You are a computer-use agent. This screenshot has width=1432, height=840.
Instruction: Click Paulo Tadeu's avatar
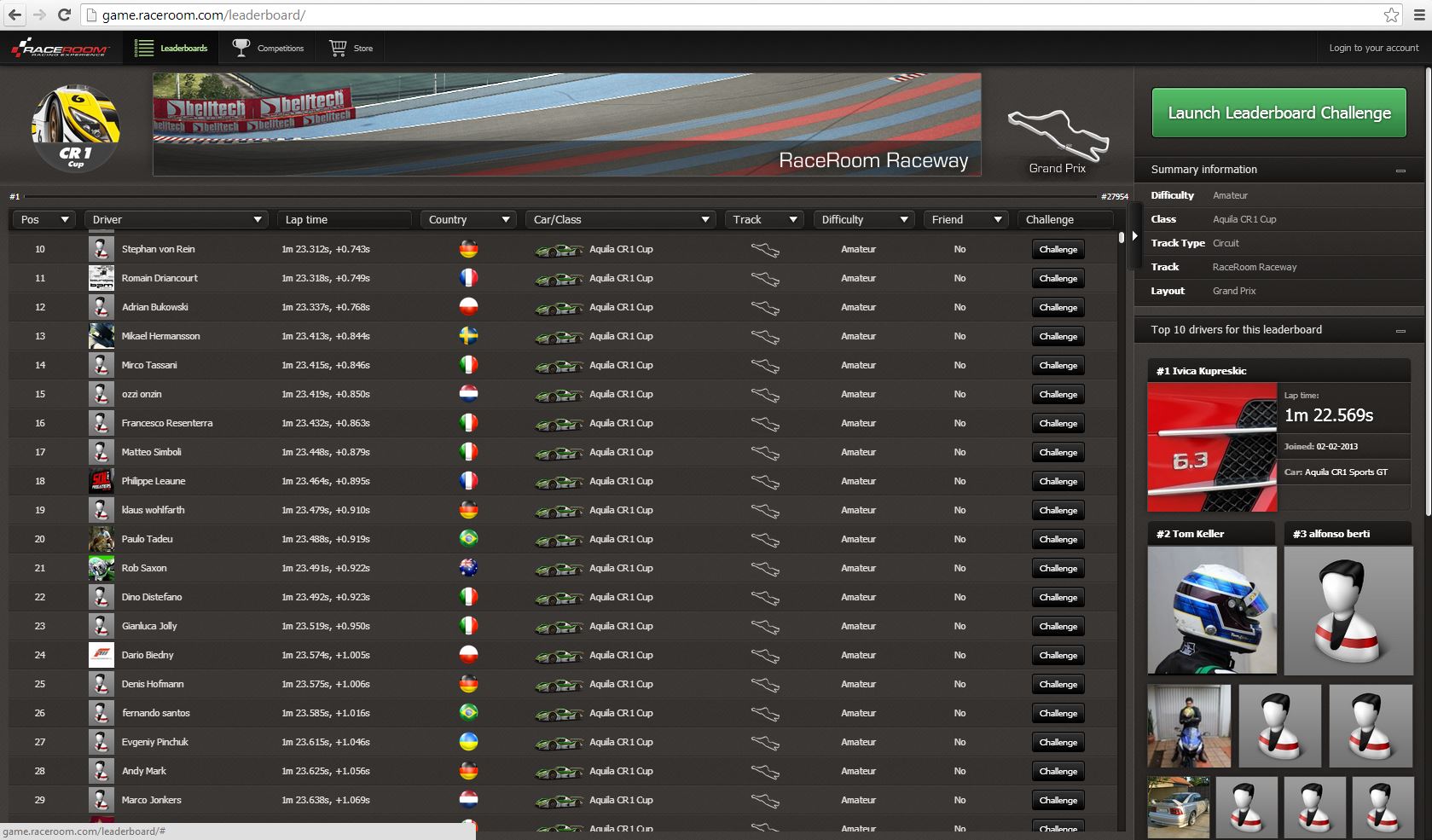coord(101,539)
